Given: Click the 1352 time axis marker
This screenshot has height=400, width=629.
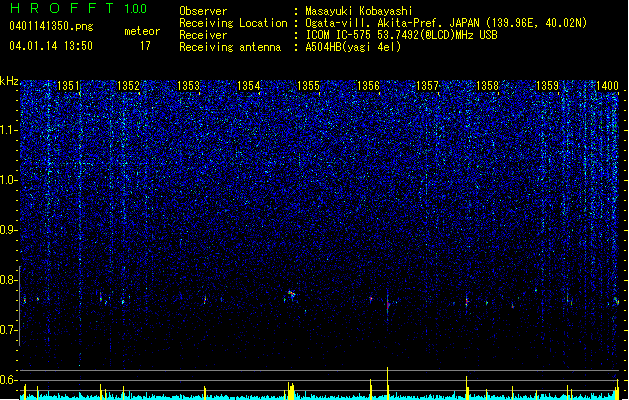Looking at the screenshot, I should (x=128, y=85).
